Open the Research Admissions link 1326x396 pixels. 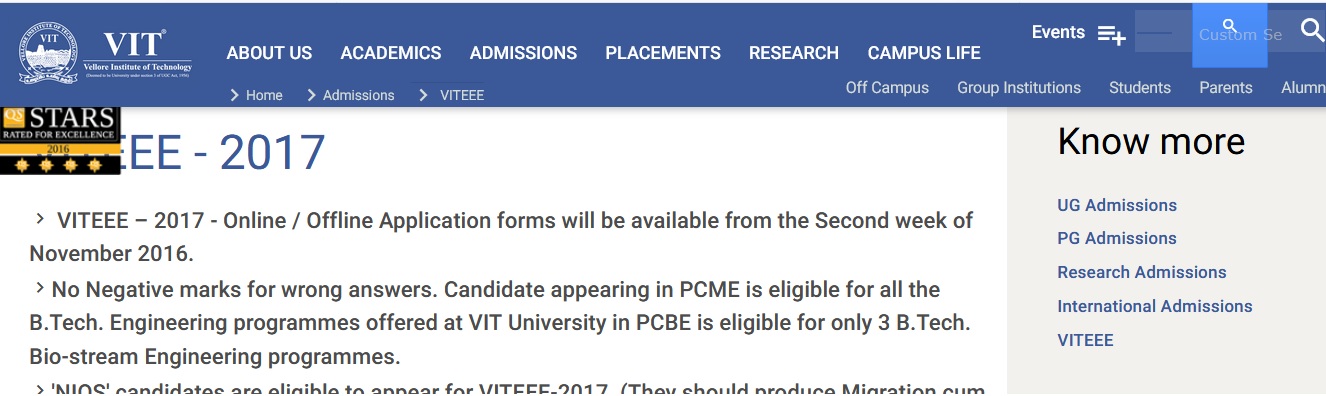point(1142,272)
